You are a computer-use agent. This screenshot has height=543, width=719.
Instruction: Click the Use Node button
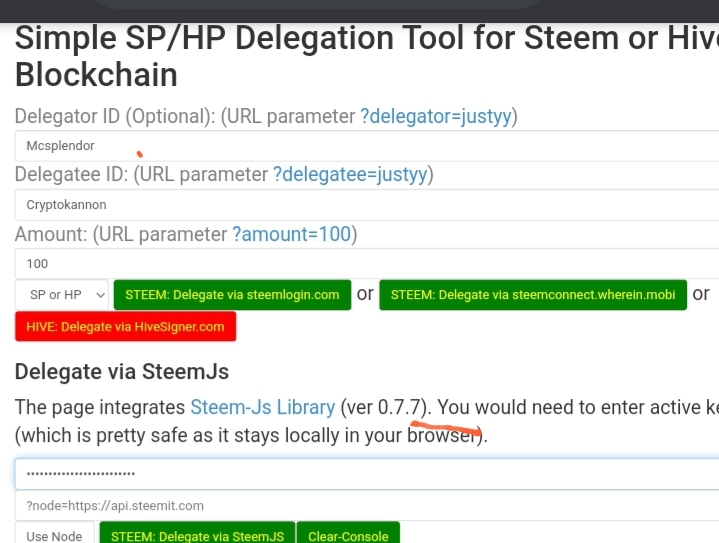54,533
